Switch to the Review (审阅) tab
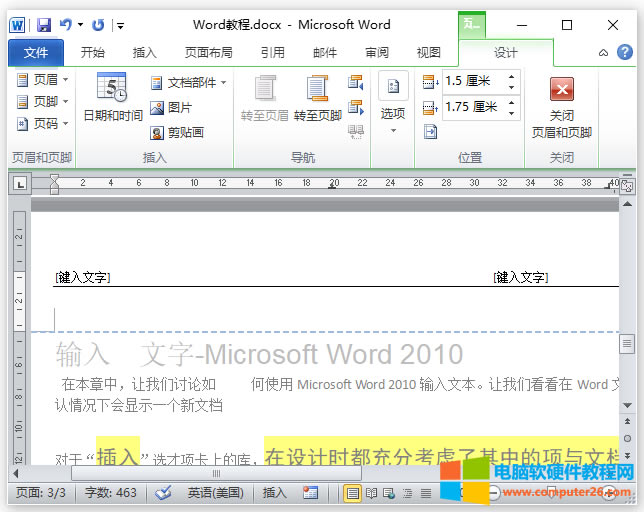Viewport: 644px width, 512px height. pyautogui.click(x=377, y=53)
